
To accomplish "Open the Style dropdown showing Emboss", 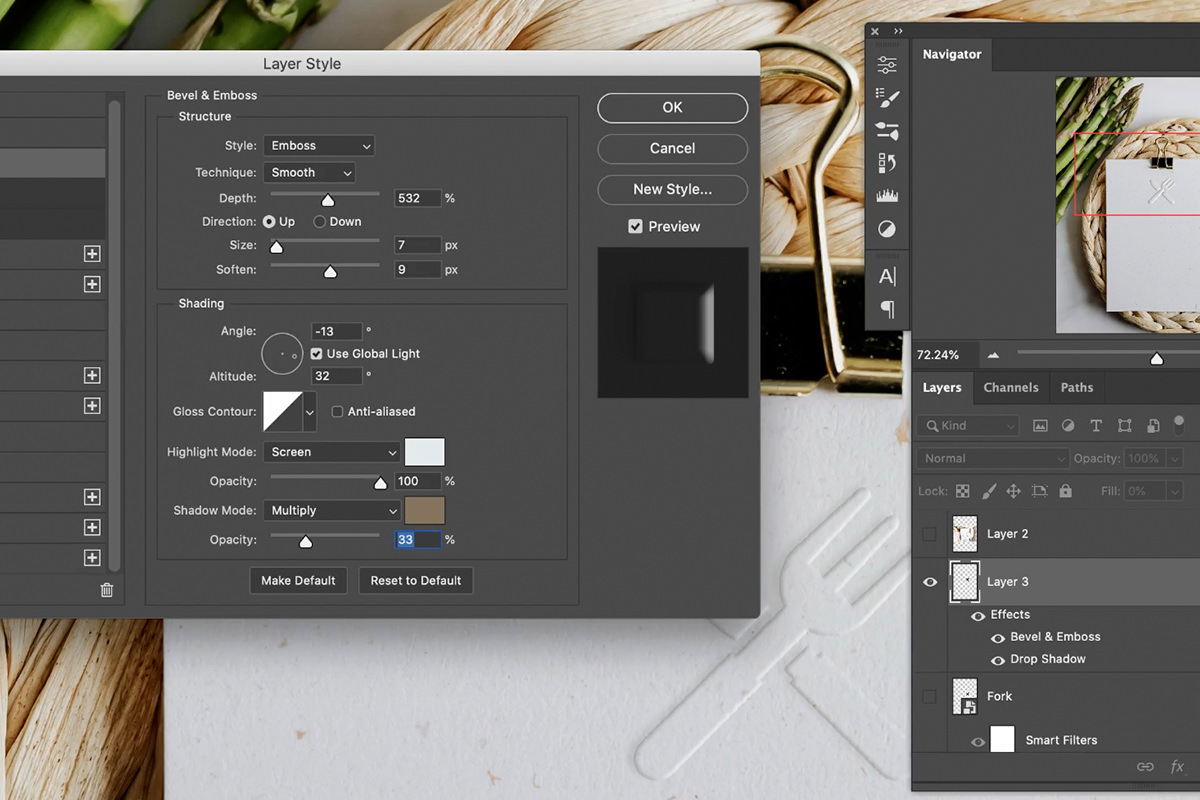I will 319,145.
